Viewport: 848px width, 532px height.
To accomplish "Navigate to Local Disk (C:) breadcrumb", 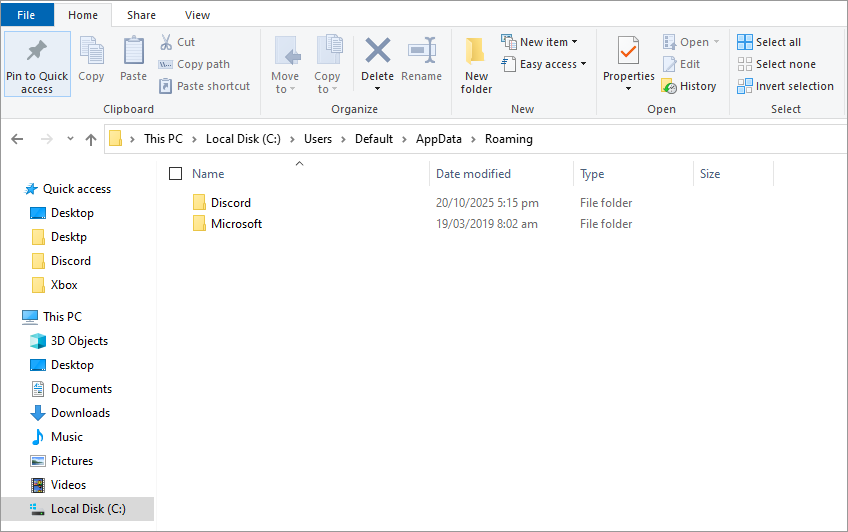I will click(x=243, y=139).
